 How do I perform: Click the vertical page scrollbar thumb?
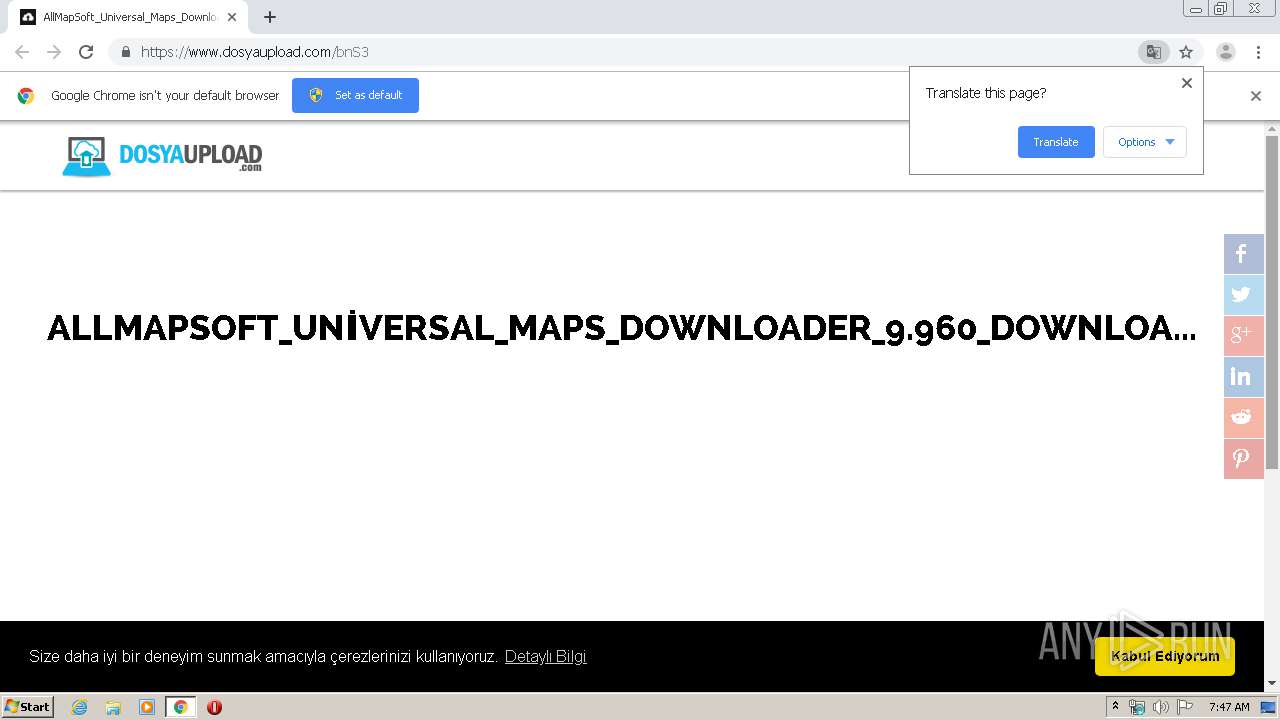[x=1272, y=300]
